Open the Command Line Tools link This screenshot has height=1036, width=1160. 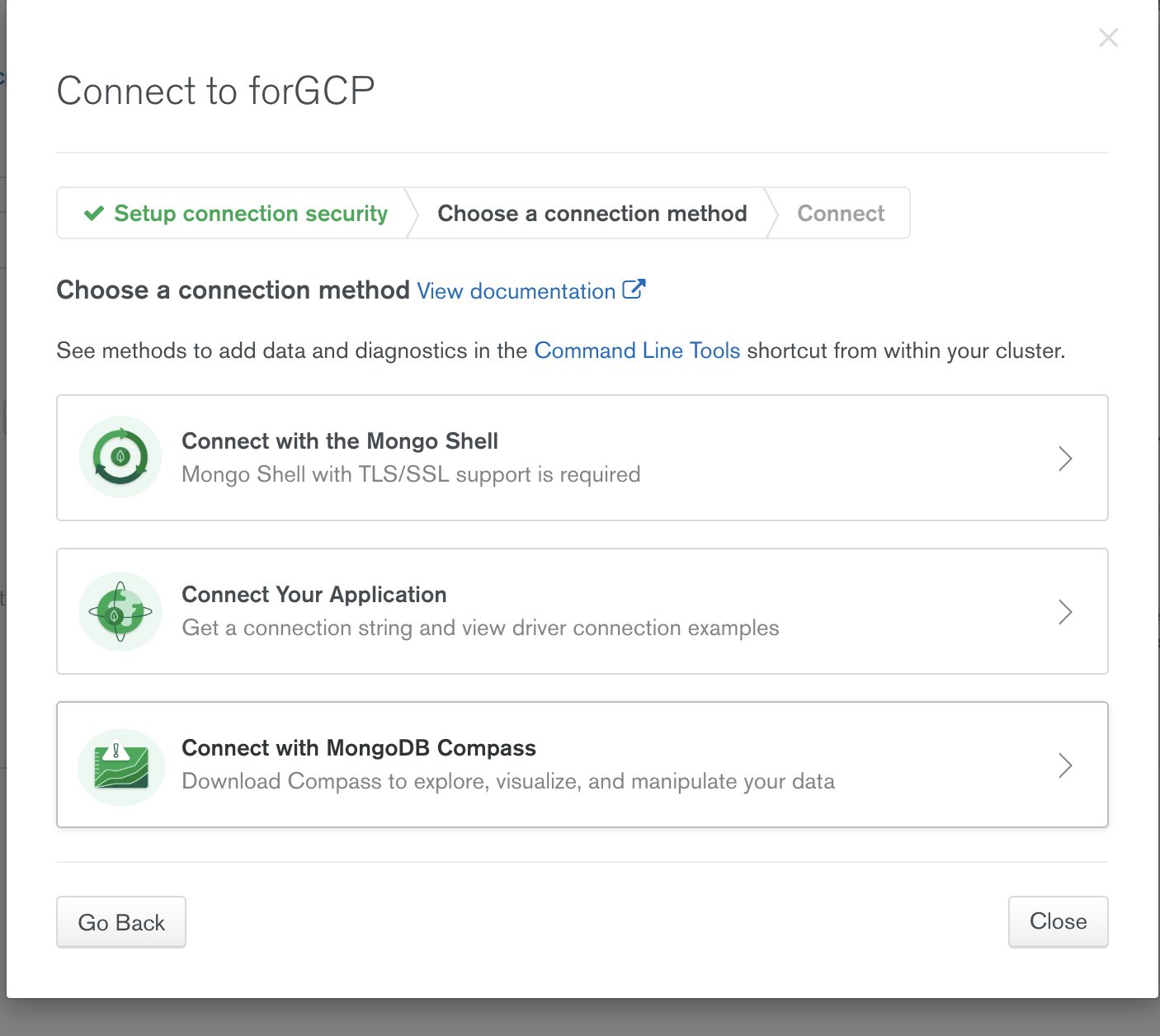coord(637,351)
